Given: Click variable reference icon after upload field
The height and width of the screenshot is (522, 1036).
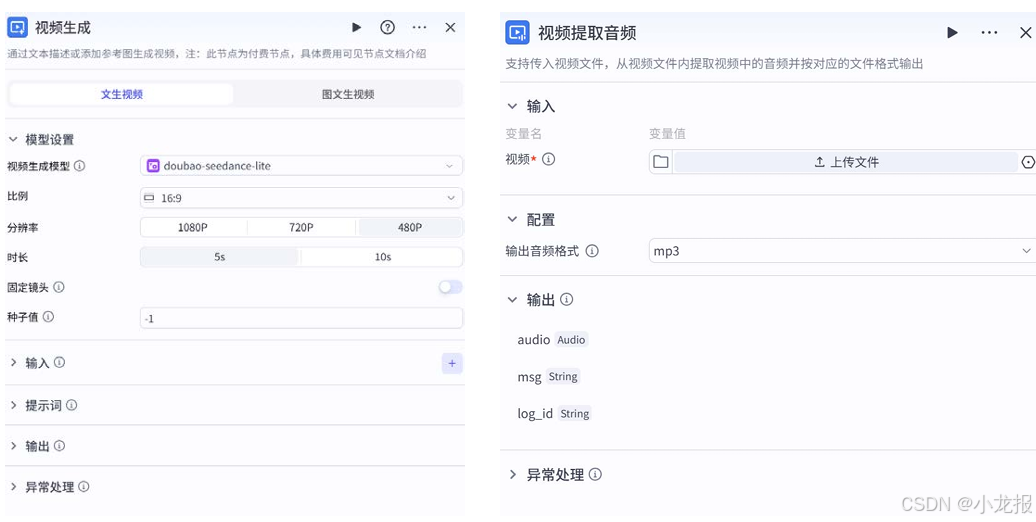Looking at the screenshot, I should pos(1028,162).
